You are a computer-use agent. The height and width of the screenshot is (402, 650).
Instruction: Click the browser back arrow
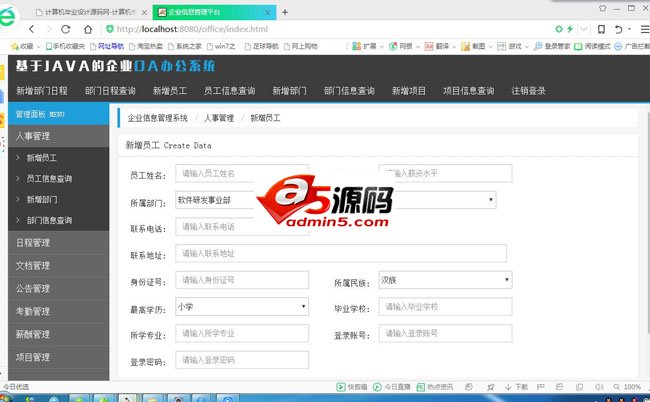tap(32, 29)
